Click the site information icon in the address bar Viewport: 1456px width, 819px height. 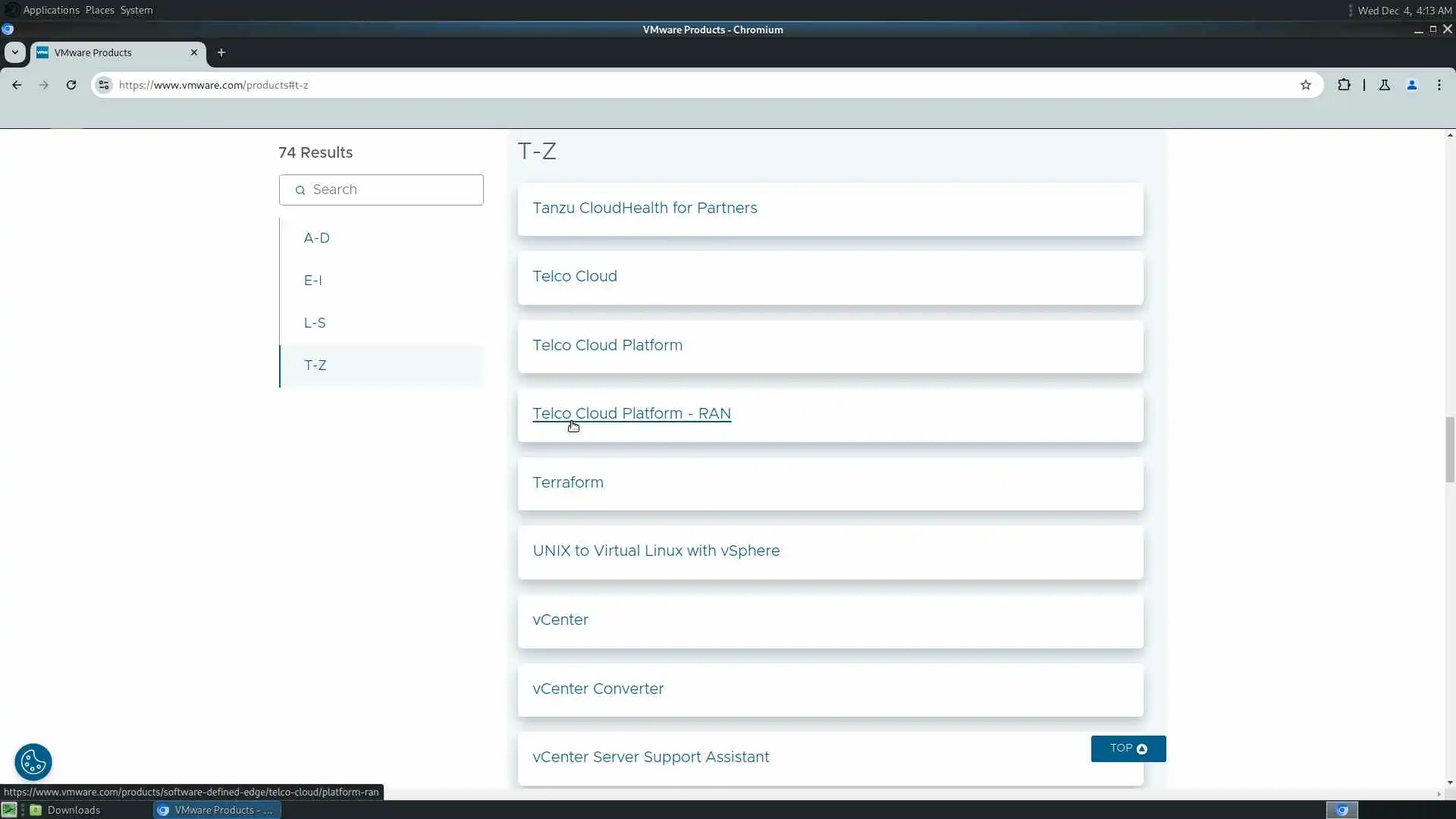tap(104, 85)
